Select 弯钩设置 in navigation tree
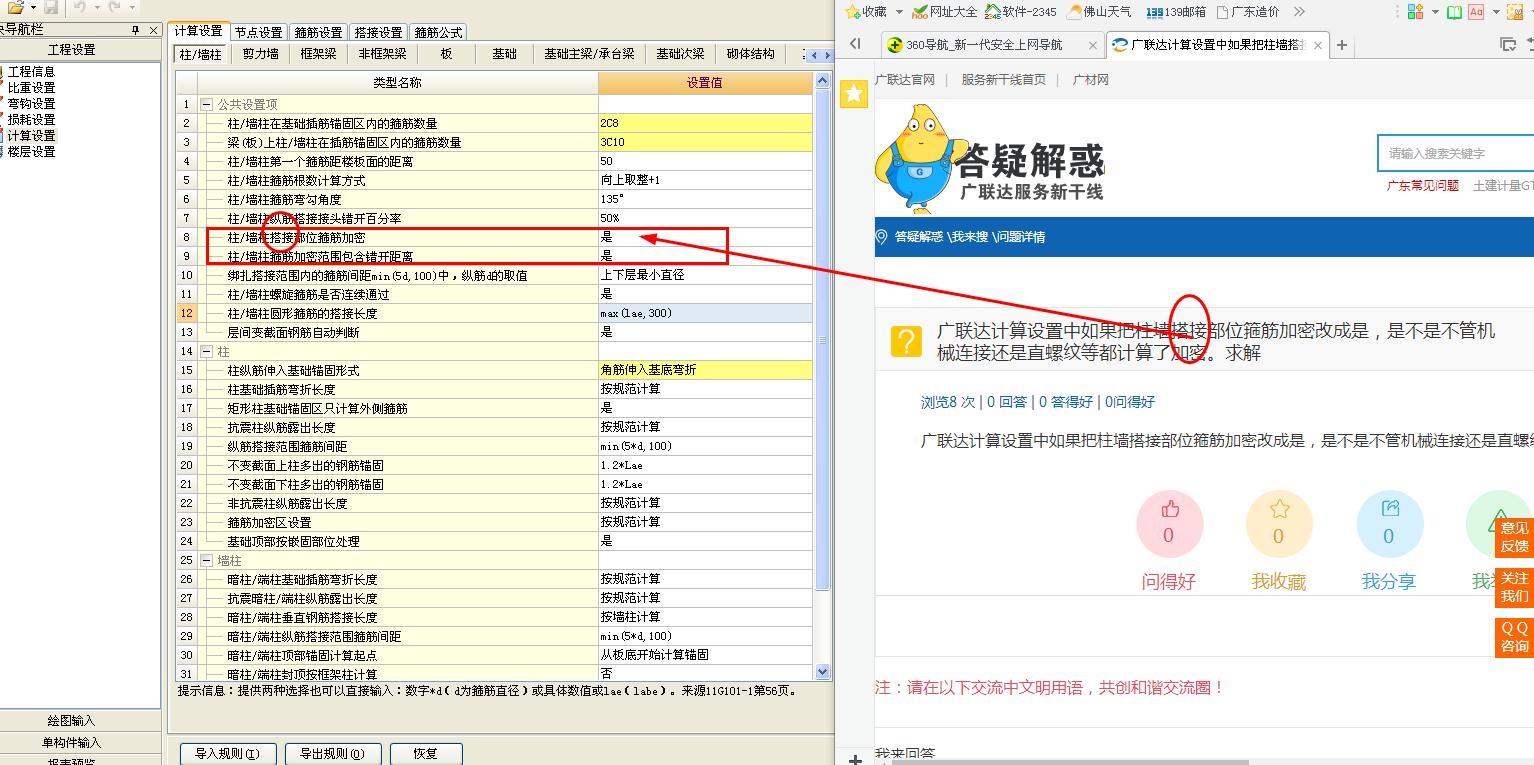 pyautogui.click(x=32, y=104)
